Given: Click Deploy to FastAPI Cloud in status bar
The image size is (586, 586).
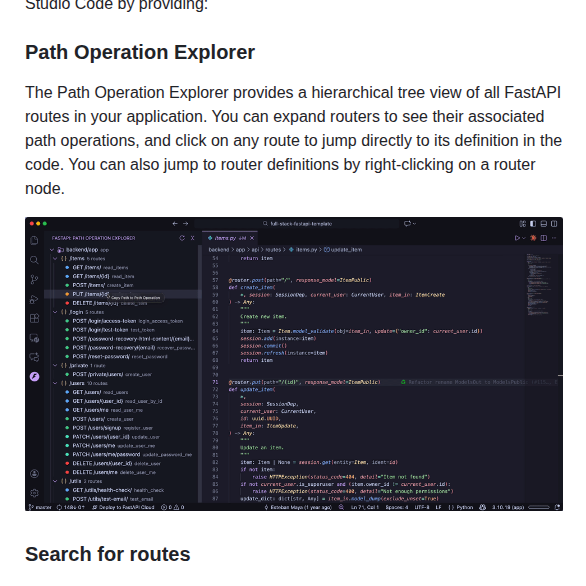Looking at the screenshot, I should pos(123,507).
